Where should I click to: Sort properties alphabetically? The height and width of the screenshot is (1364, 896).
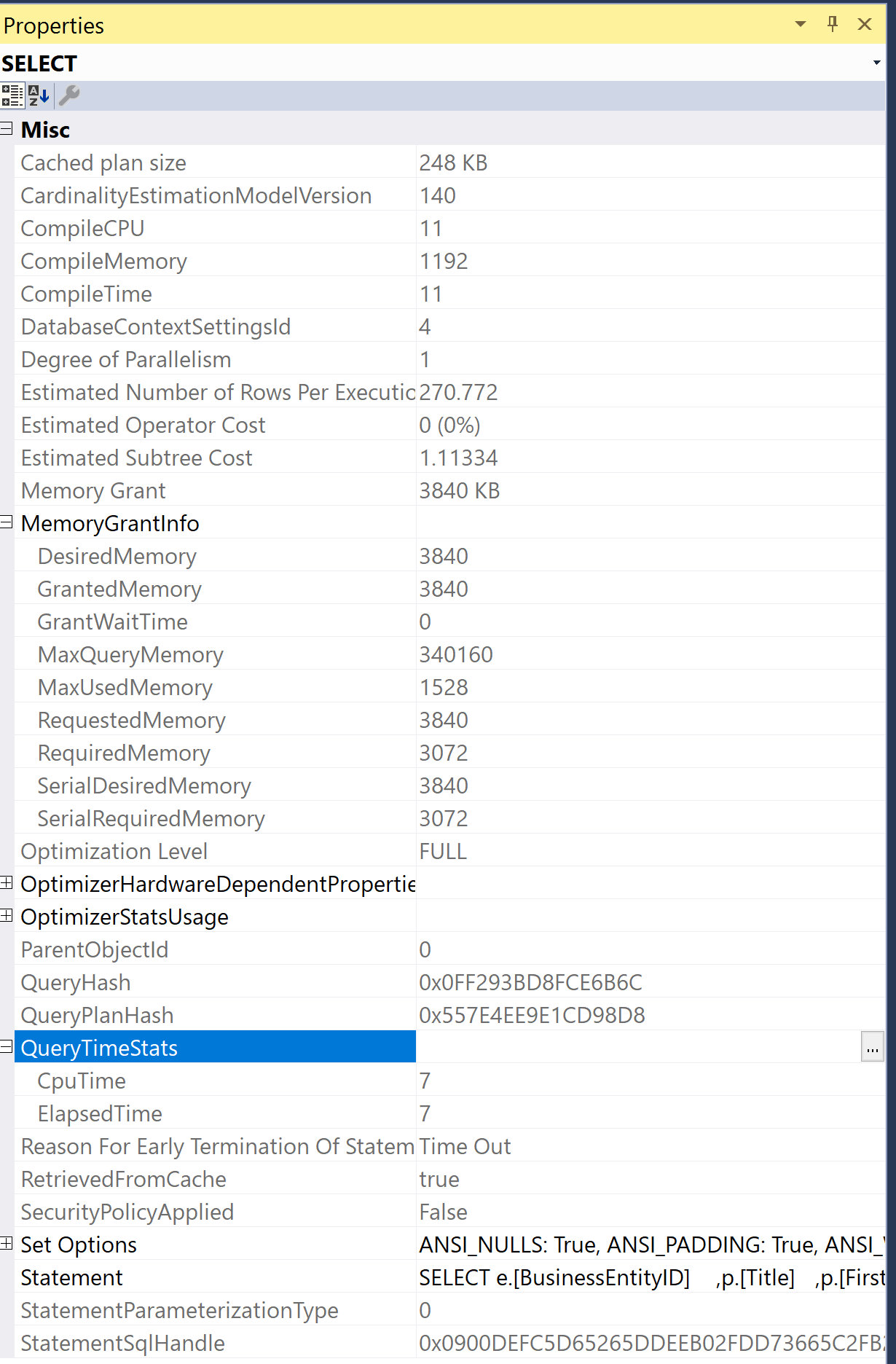[x=39, y=95]
